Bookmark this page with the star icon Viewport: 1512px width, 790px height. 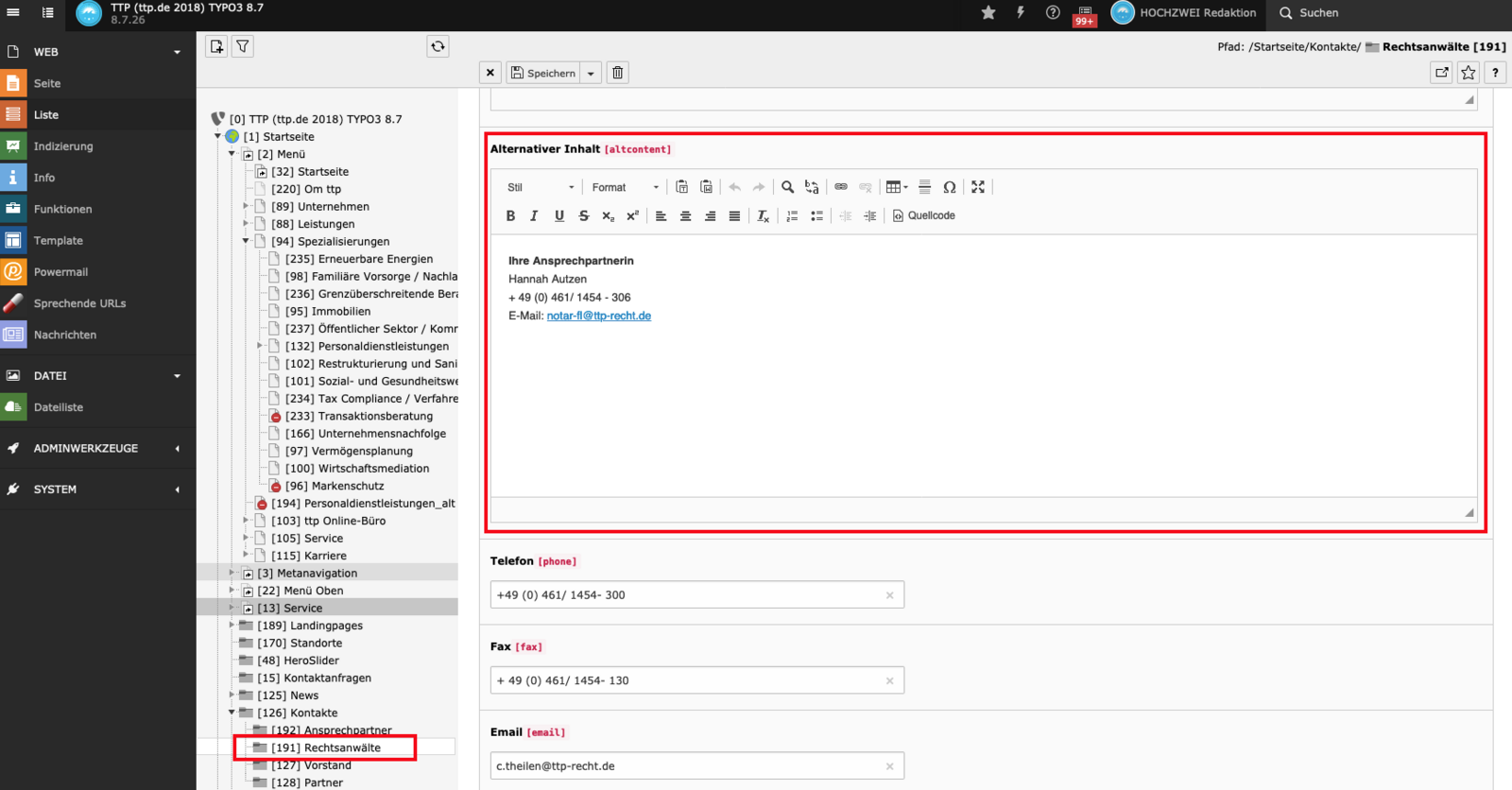click(x=1468, y=73)
